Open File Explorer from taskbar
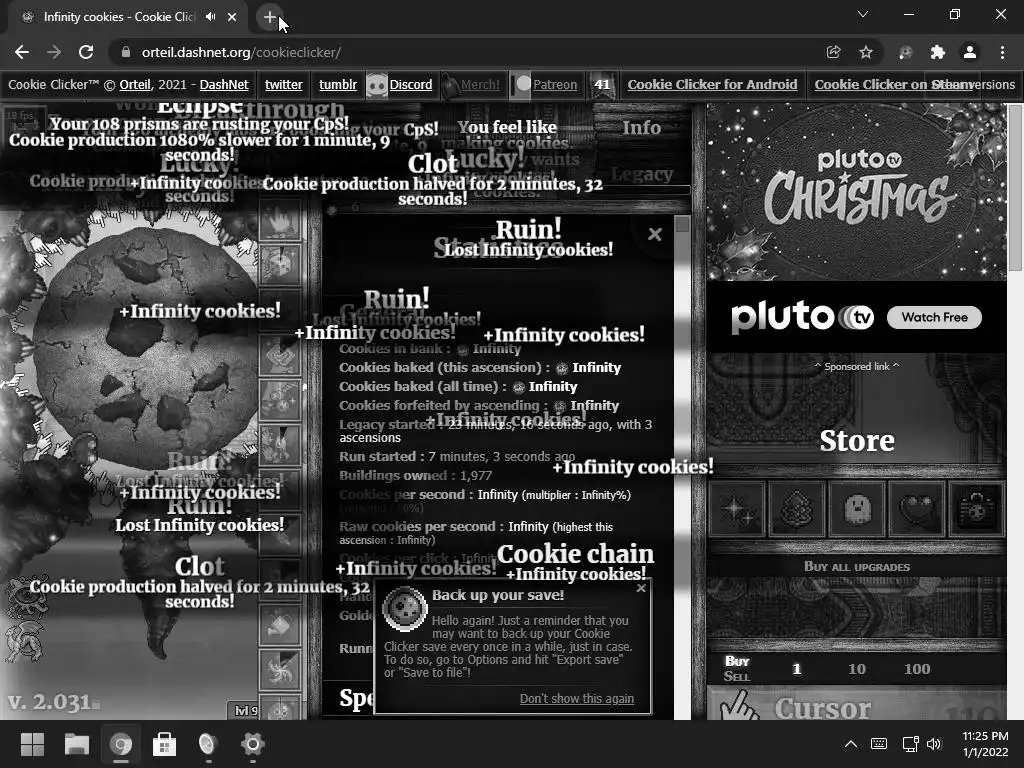Image resolution: width=1024 pixels, height=768 pixels. (76, 744)
